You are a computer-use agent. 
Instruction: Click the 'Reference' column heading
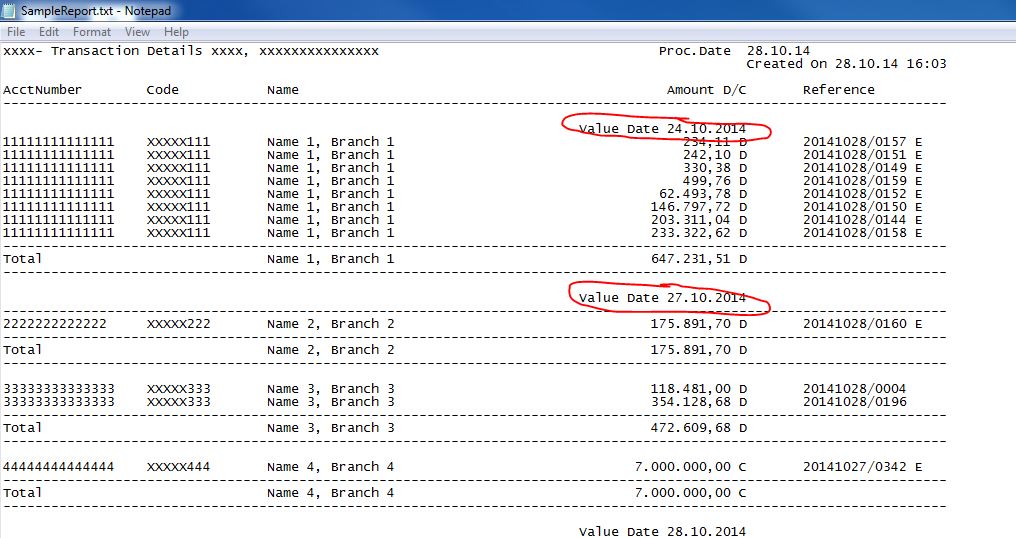[x=838, y=90]
